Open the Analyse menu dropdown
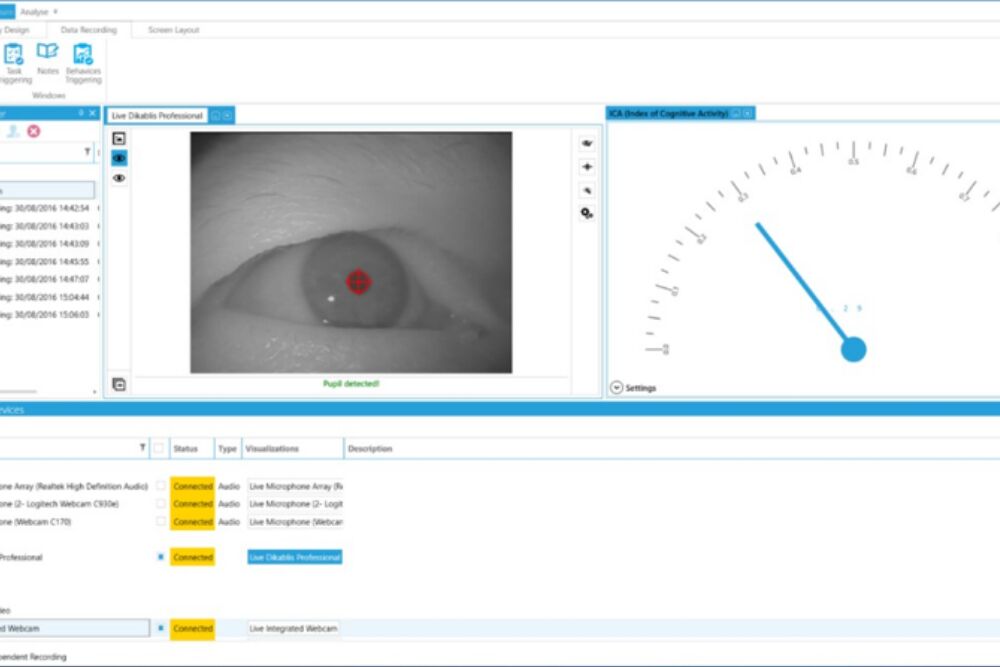The image size is (1000, 667). pyautogui.click(x=38, y=11)
